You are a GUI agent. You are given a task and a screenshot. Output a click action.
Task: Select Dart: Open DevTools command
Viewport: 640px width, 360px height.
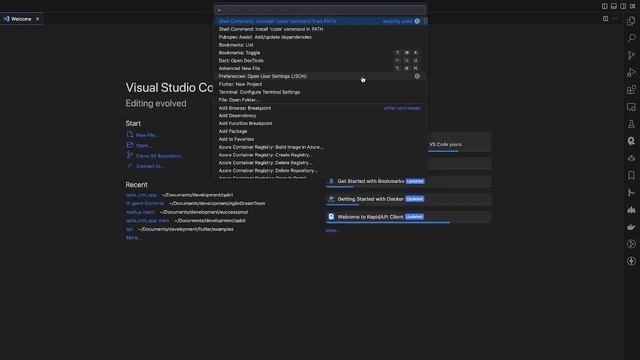[x=320, y=60]
